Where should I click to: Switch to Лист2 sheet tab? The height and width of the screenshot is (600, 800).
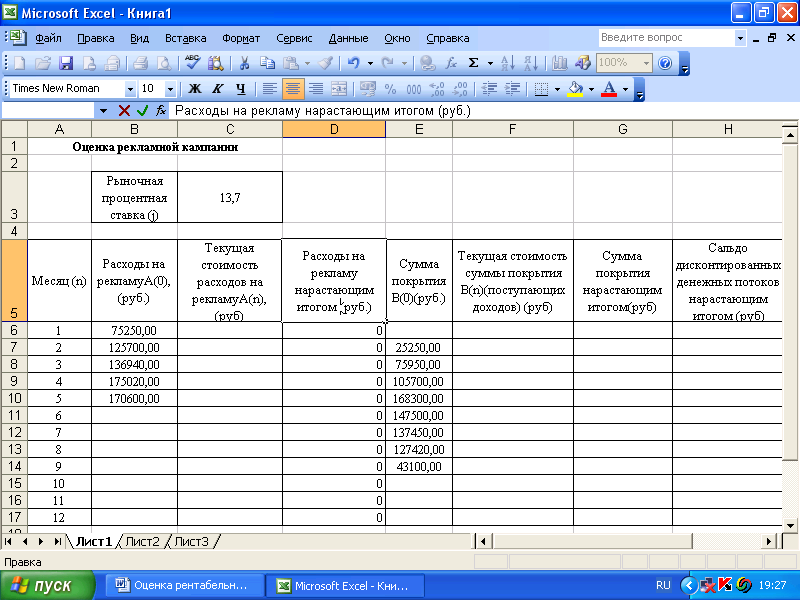142,541
